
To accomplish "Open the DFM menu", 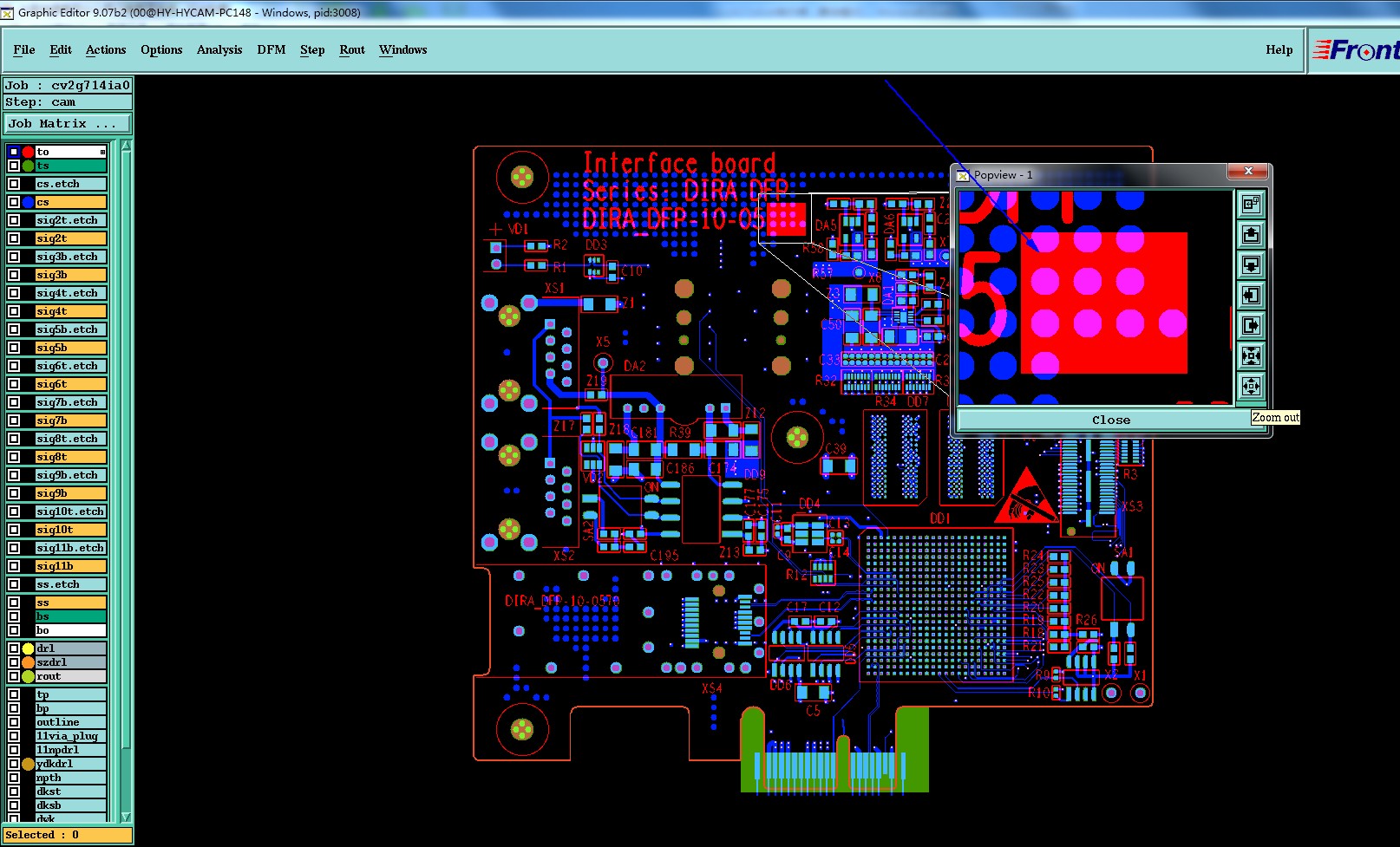I will pyautogui.click(x=271, y=50).
